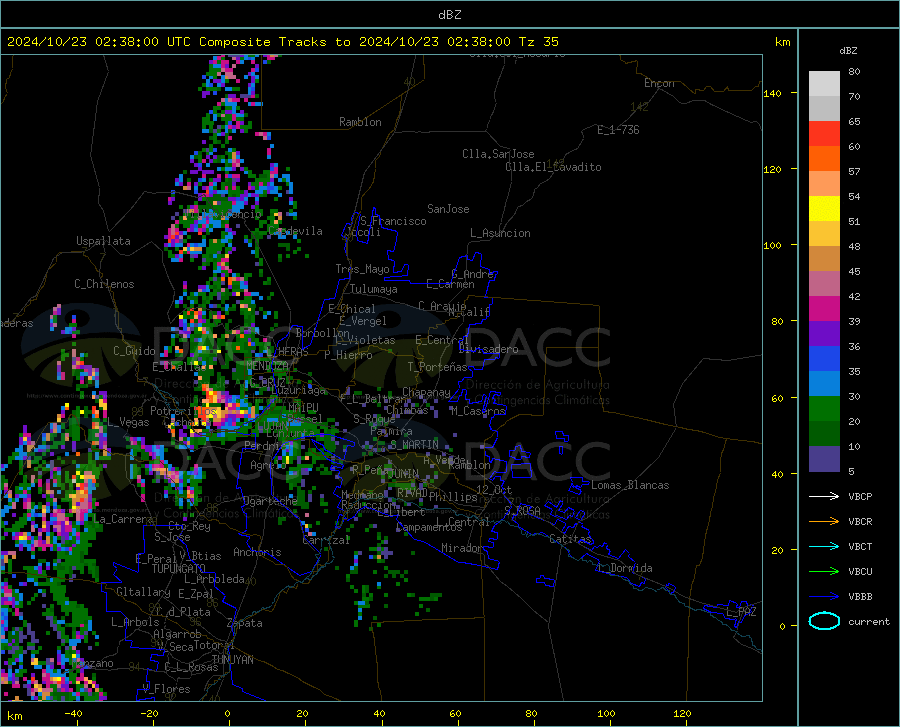The height and width of the screenshot is (727, 900).
Task: Click the TUNUYAN label
Action: click(232, 660)
